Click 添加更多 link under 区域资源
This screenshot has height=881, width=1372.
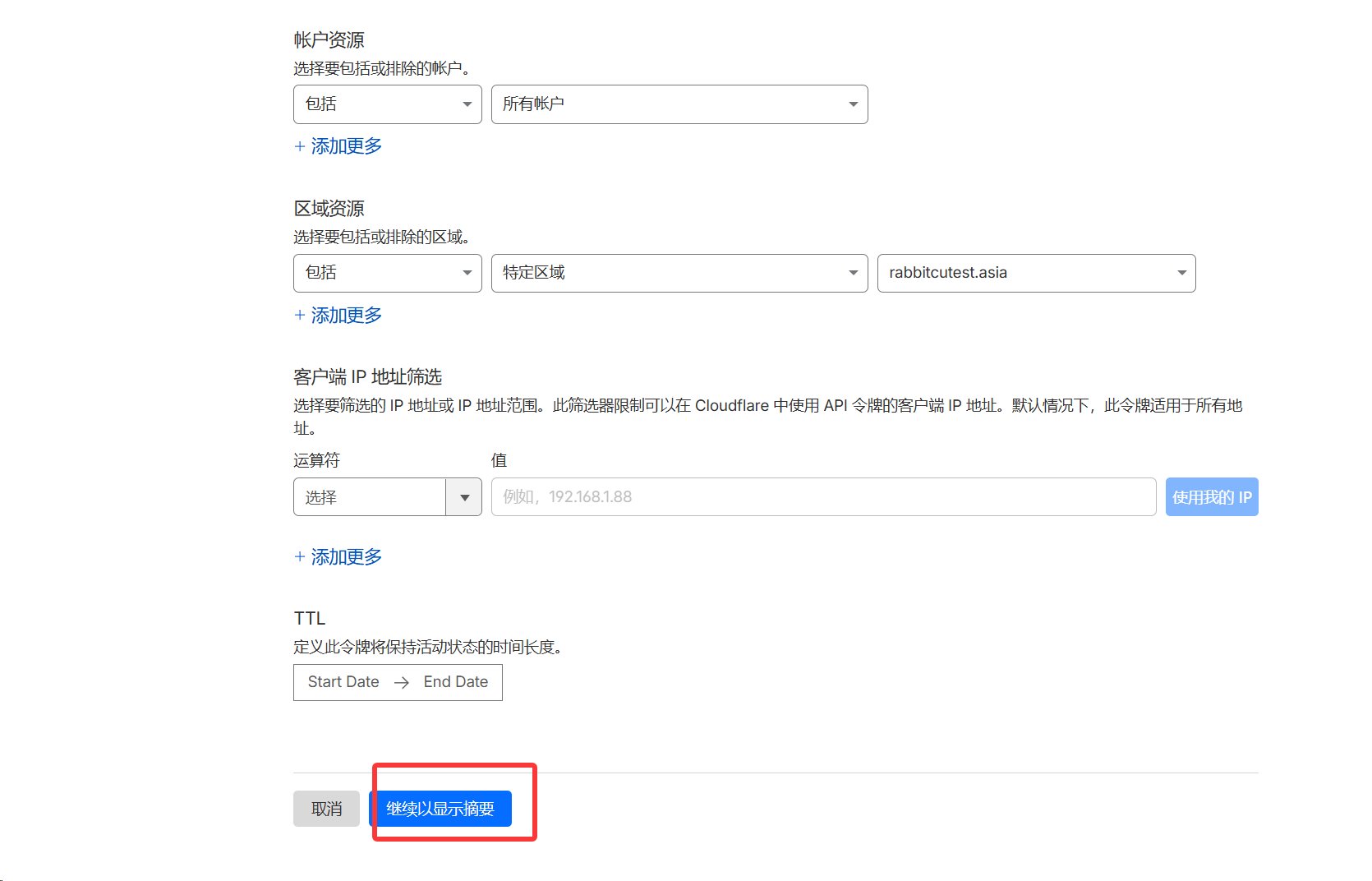tap(346, 316)
